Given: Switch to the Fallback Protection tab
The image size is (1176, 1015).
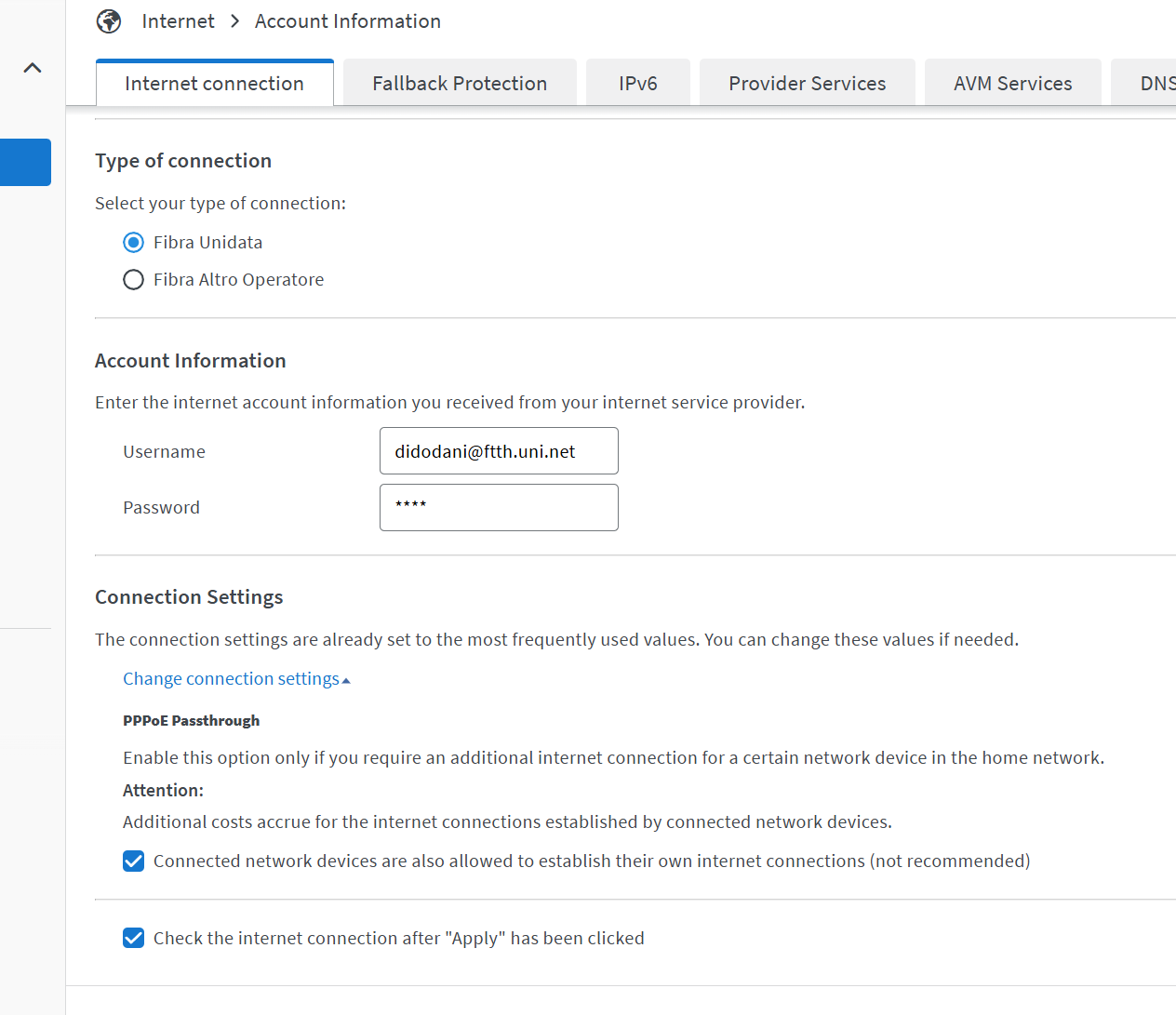Looking at the screenshot, I should 460,84.
